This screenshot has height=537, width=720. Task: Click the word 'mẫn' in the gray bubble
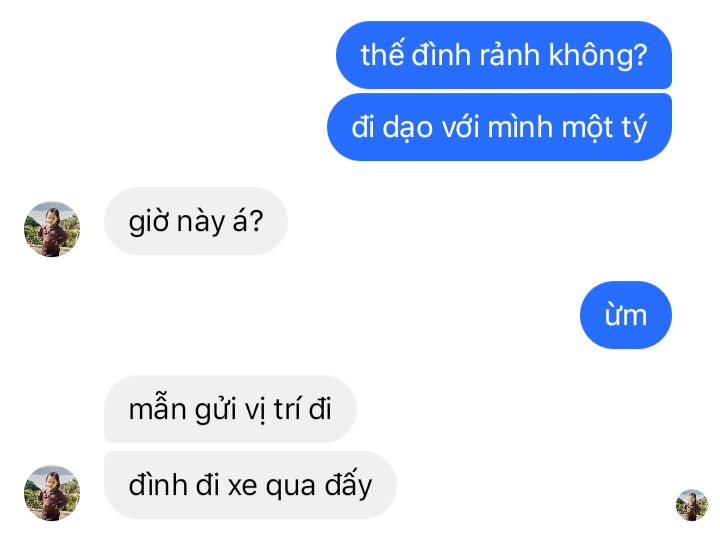pyautogui.click(x=157, y=408)
